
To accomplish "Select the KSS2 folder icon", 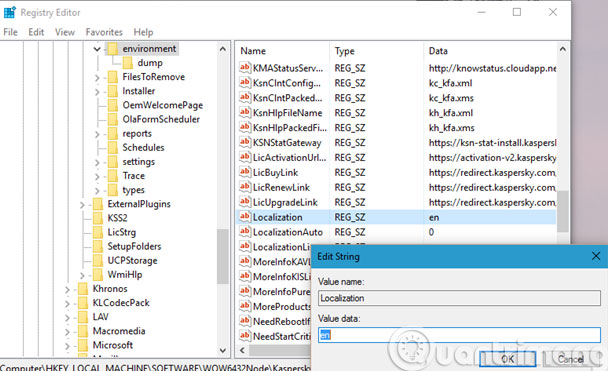I will pos(98,218).
